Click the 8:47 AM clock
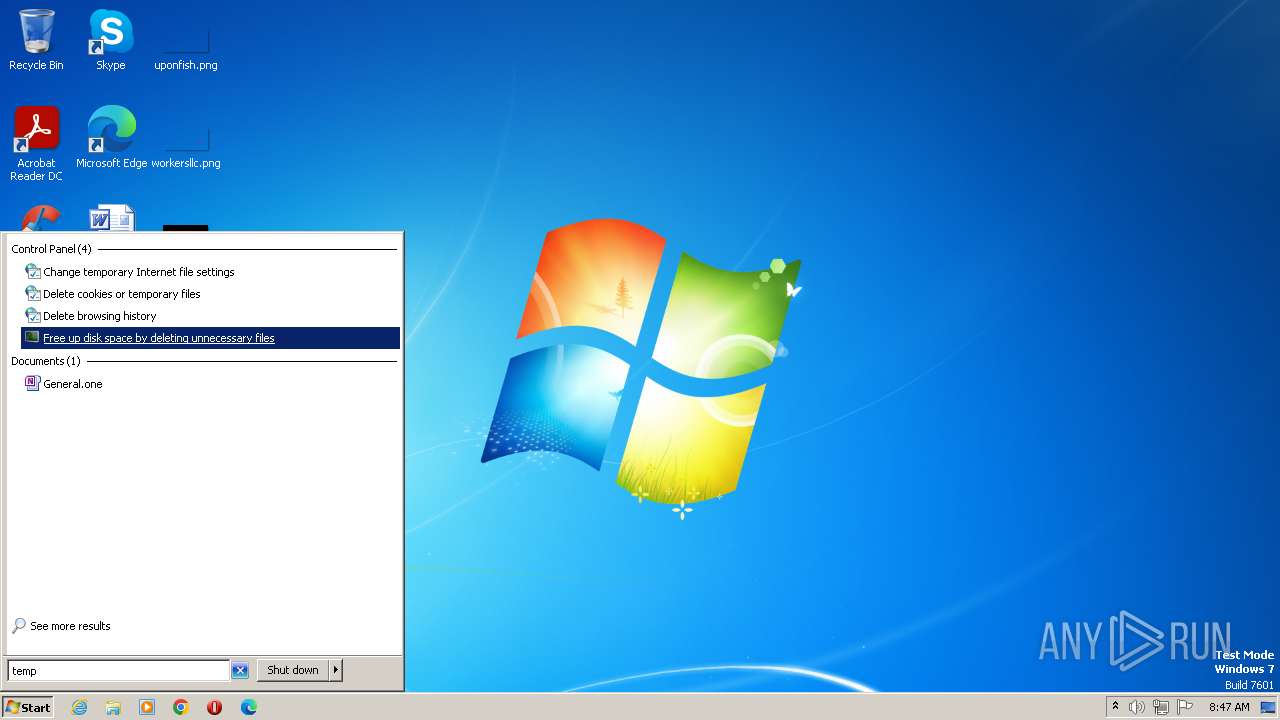 1229,707
